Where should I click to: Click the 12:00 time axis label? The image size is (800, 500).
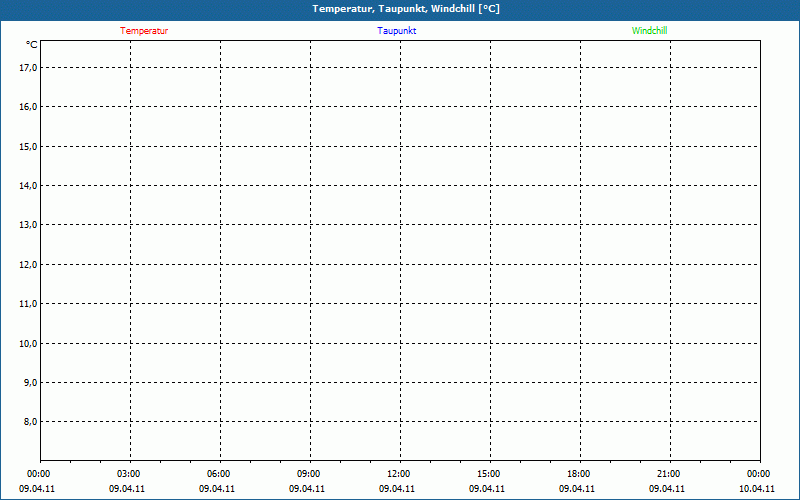398,474
